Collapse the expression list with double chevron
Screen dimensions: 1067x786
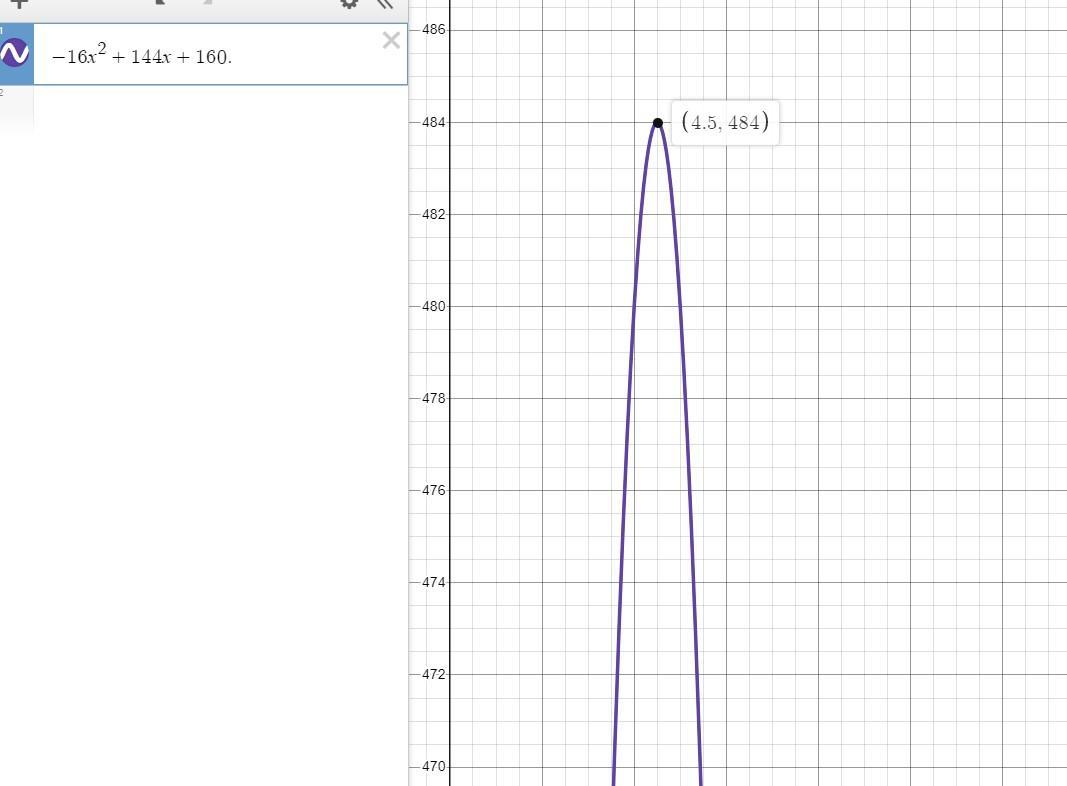385,3
